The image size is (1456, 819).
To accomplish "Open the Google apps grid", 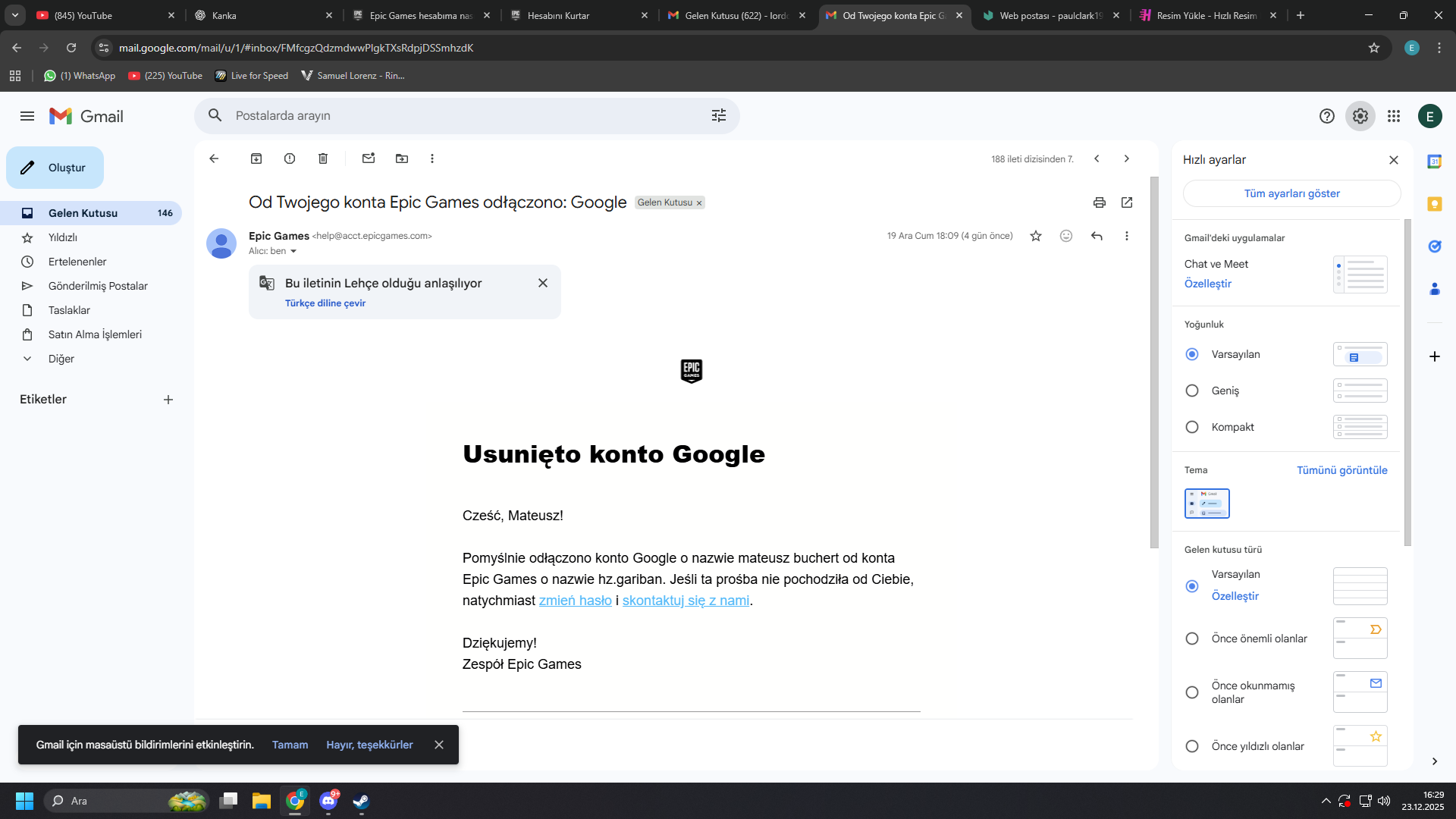I will click(1394, 116).
